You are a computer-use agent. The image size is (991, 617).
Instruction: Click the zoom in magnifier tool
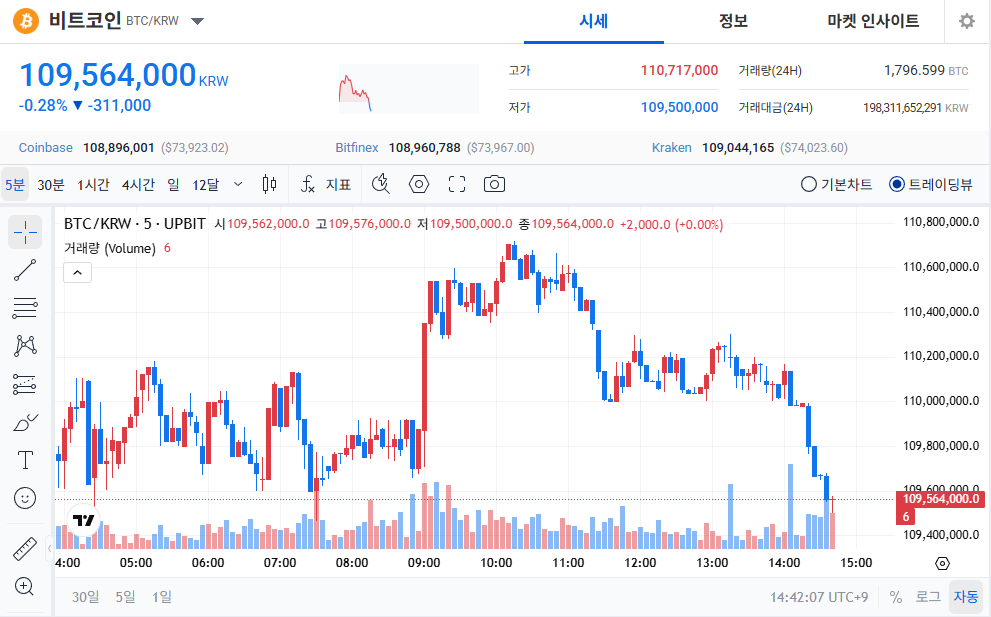point(25,586)
